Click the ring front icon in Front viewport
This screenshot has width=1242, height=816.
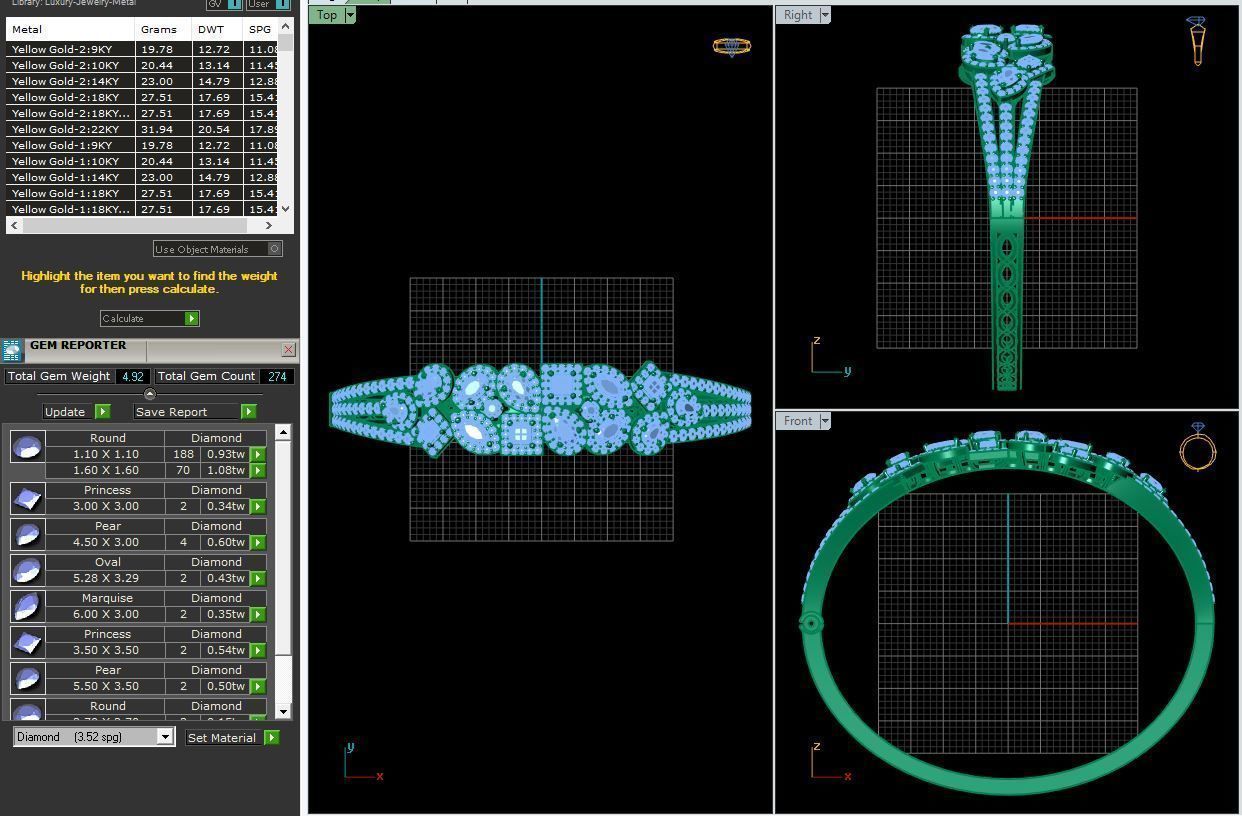click(x=1197, y=447)
